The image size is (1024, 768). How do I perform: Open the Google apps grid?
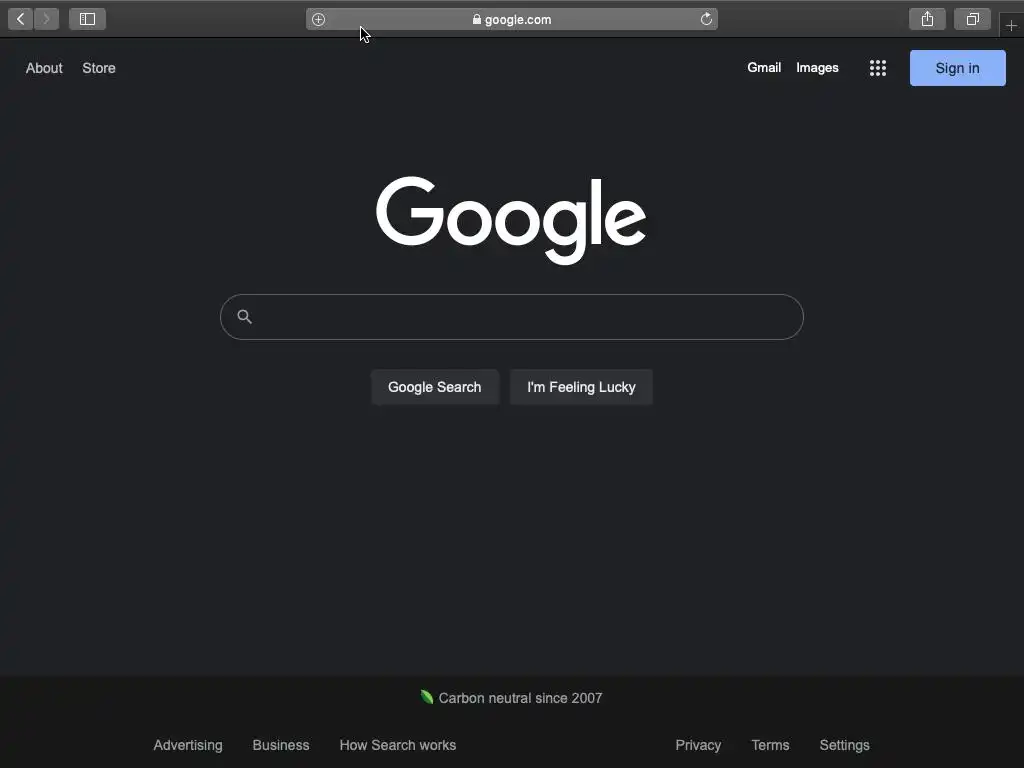click(x=878, y=68)
